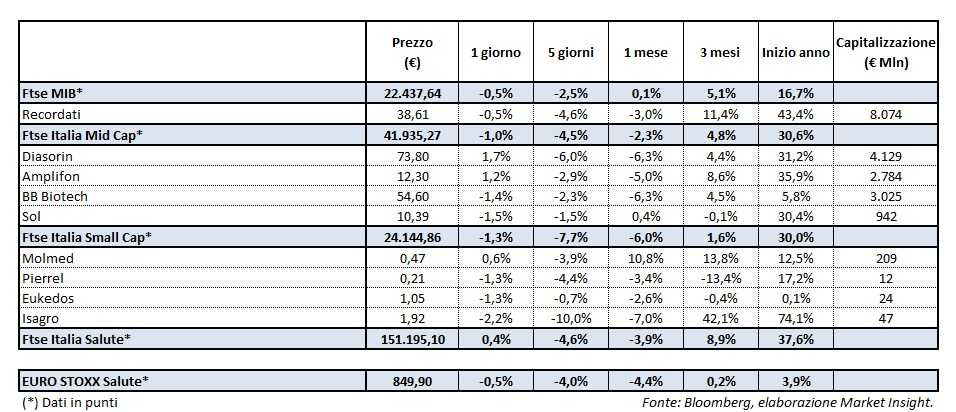956x412 pixels.
Task: Select the Molmed row name
Action: pos(46,258)
